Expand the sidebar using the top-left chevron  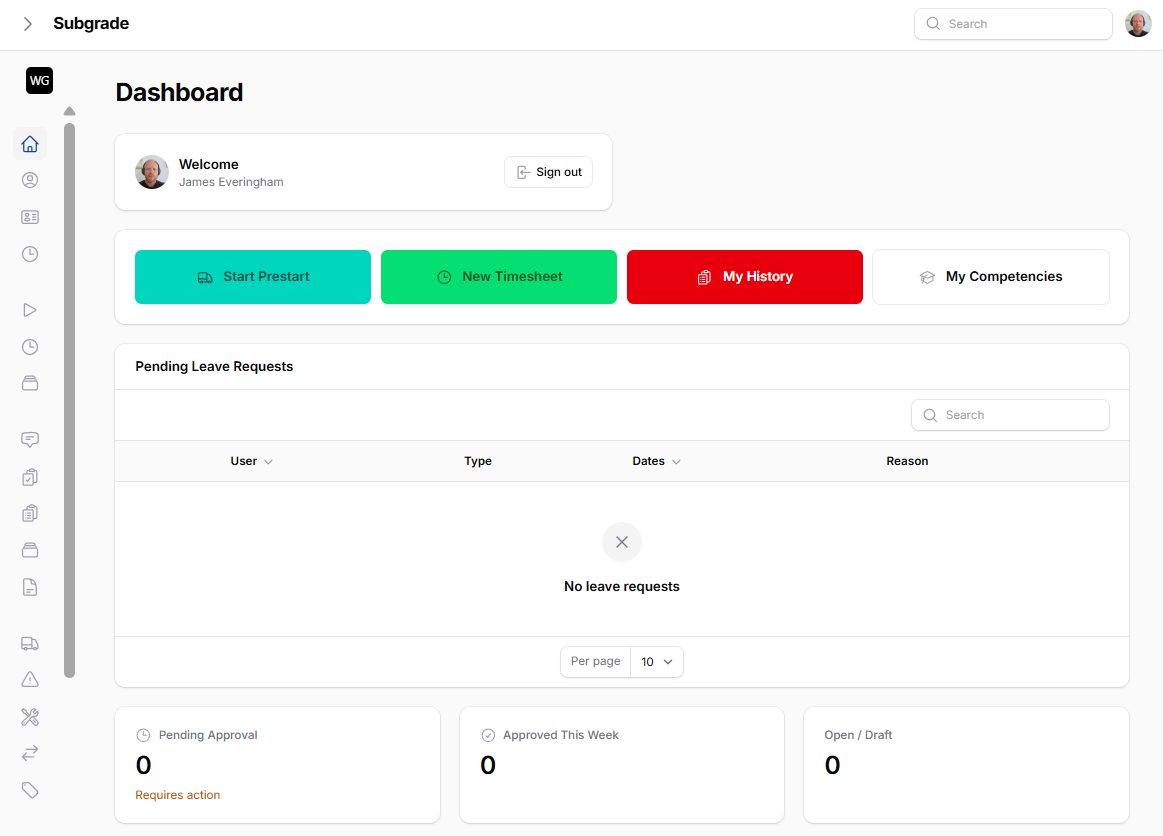(28, 24)
